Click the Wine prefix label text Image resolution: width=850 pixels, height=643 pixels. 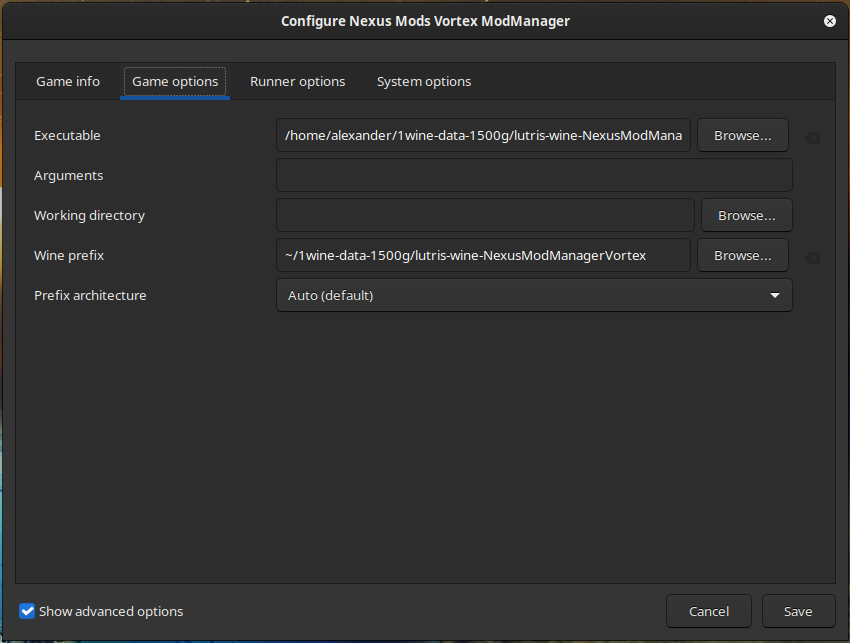69,255
